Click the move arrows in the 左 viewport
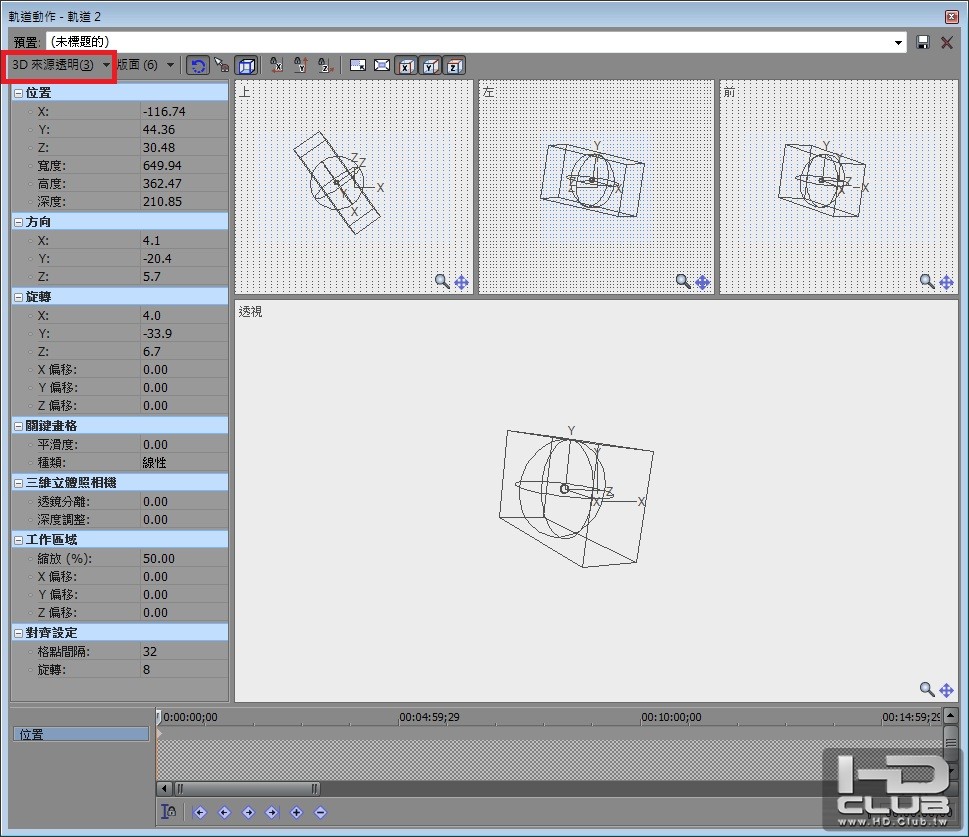Image resolution: width=969 pixels, height=837 pixels. point(703,283)
